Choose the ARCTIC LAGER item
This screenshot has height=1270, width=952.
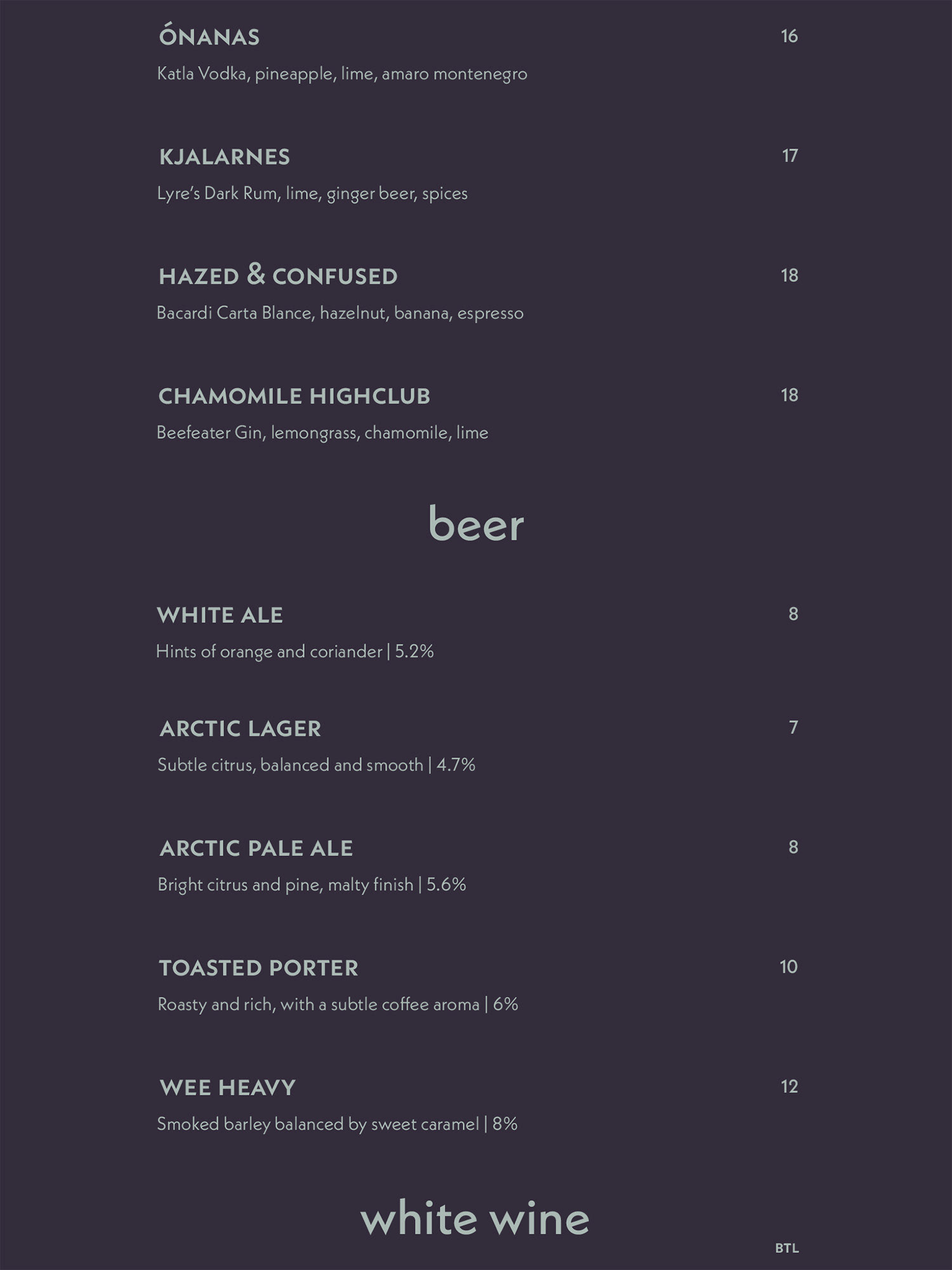[240, 728]
